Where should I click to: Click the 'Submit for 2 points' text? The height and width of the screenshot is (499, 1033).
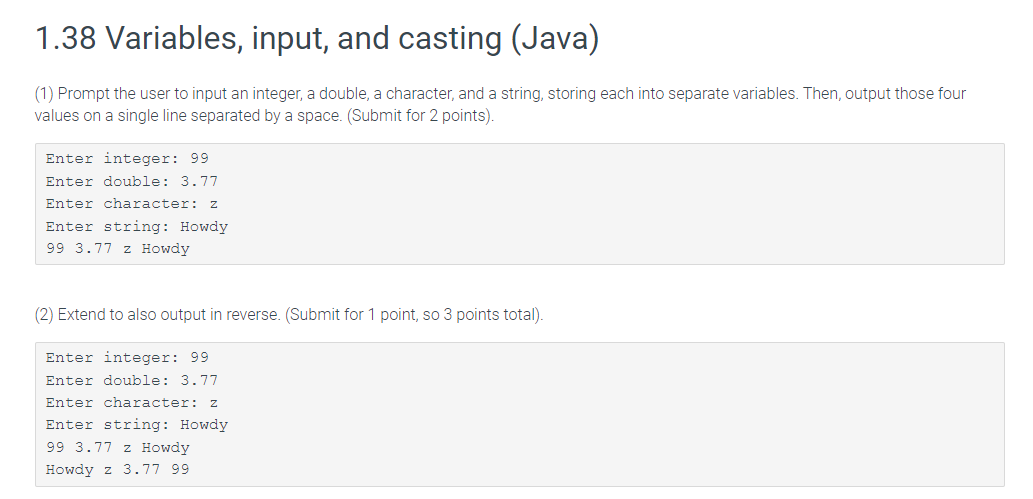418,115
